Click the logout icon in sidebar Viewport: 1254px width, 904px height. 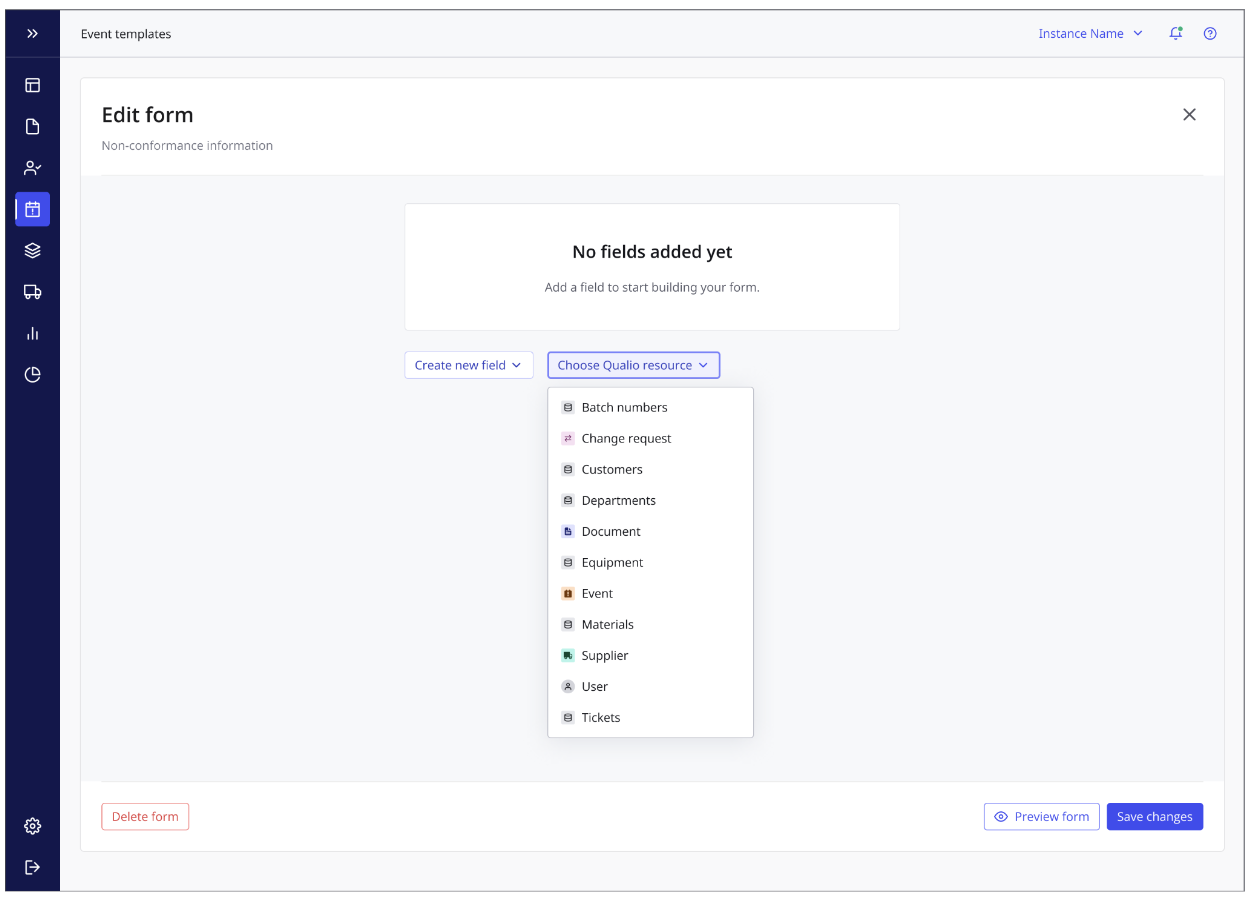click(x=32, y=867)
